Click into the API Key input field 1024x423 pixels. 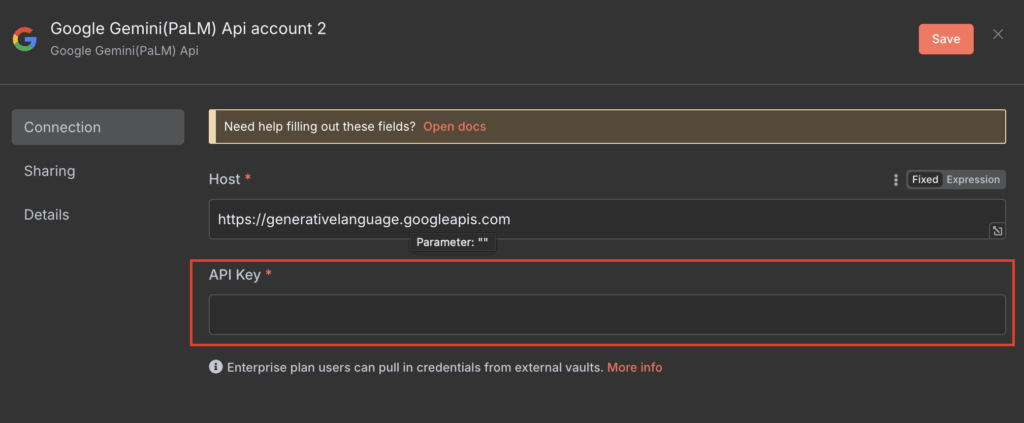[607, 315]
